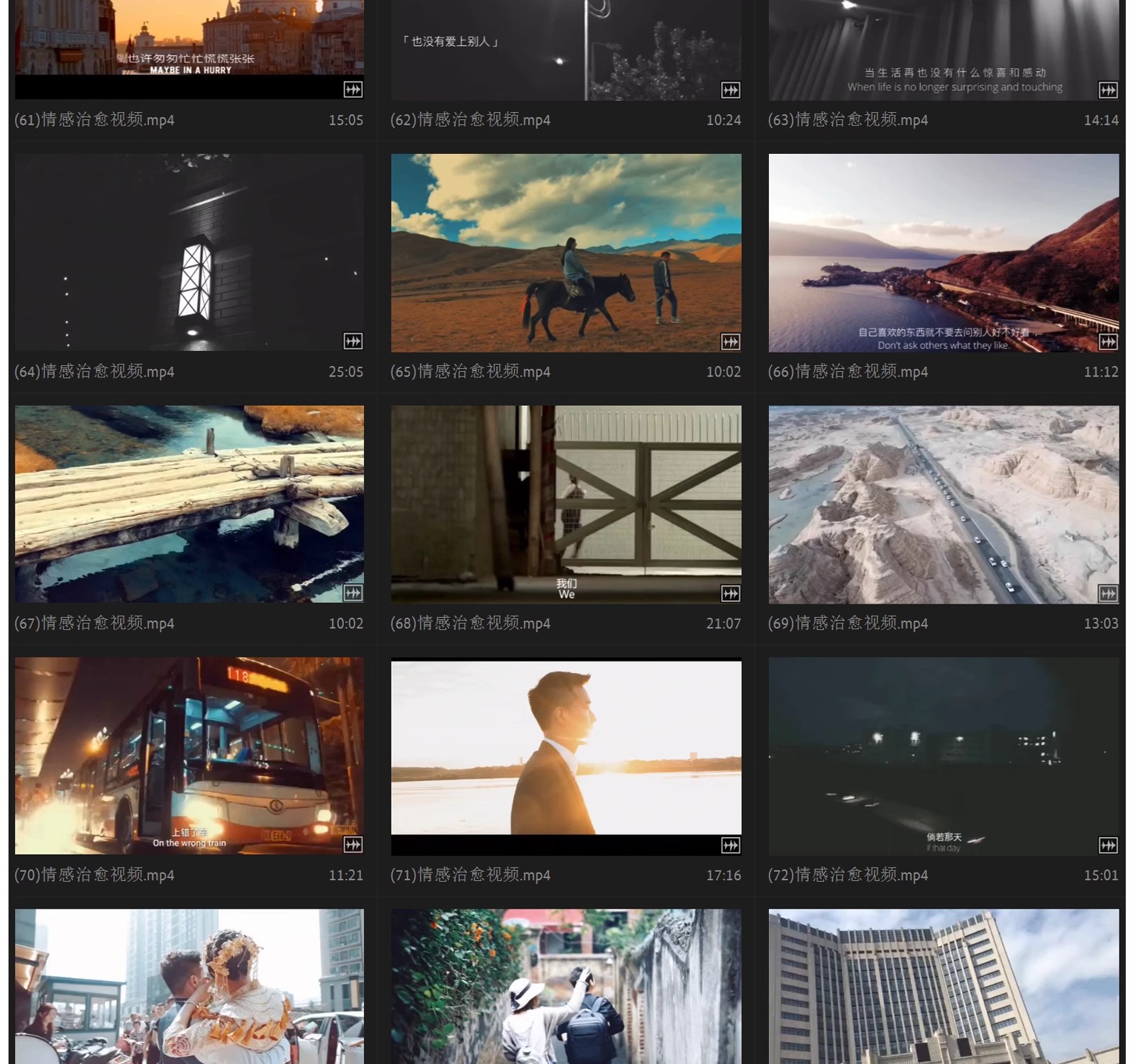Viewport: 1135px width, 1064px height.
Task: Select the horse rider thumbnail of clip (65)
Action: pos(566,253)
